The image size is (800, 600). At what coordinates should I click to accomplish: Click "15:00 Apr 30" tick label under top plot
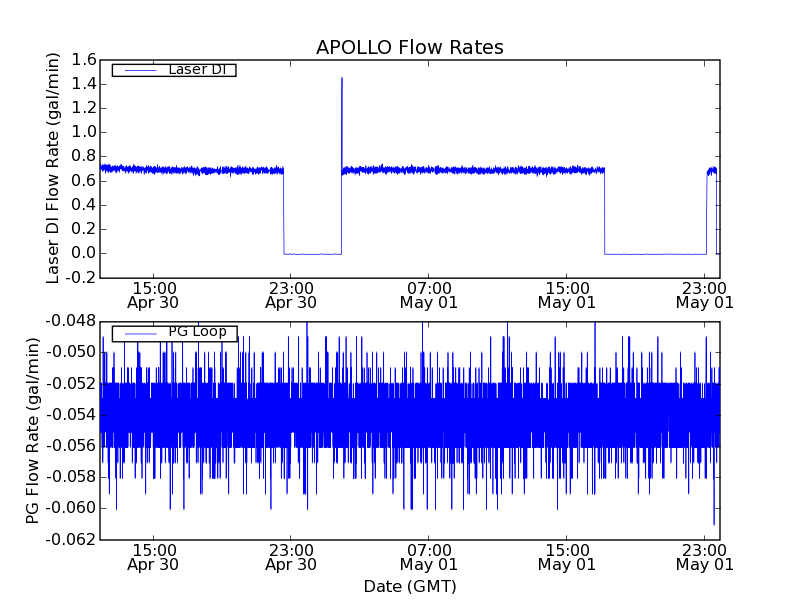point(153,294)
